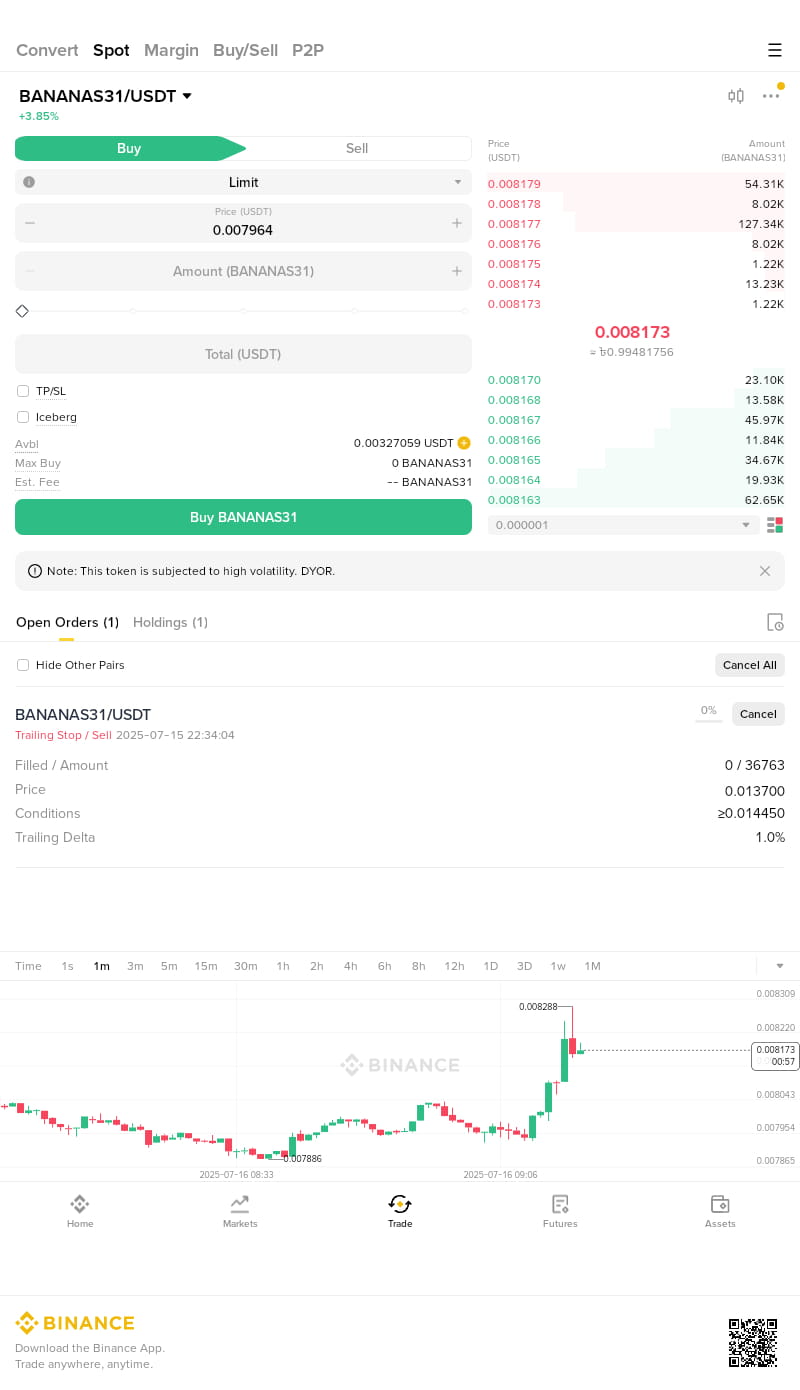Switch the order book layout icon
The width and height of the screenshot is (800, 1390).
775,525
